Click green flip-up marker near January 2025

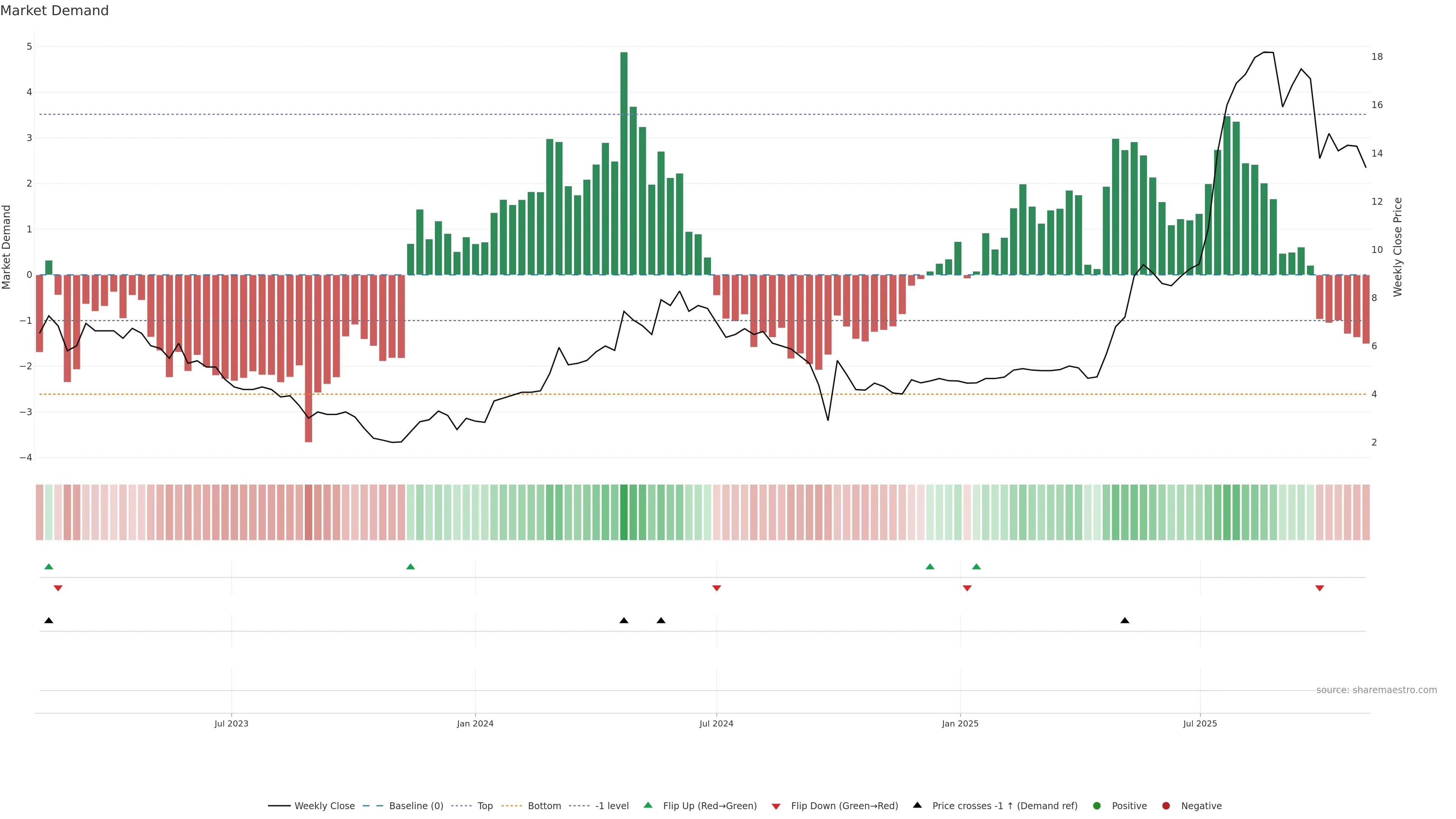[976, 566]
